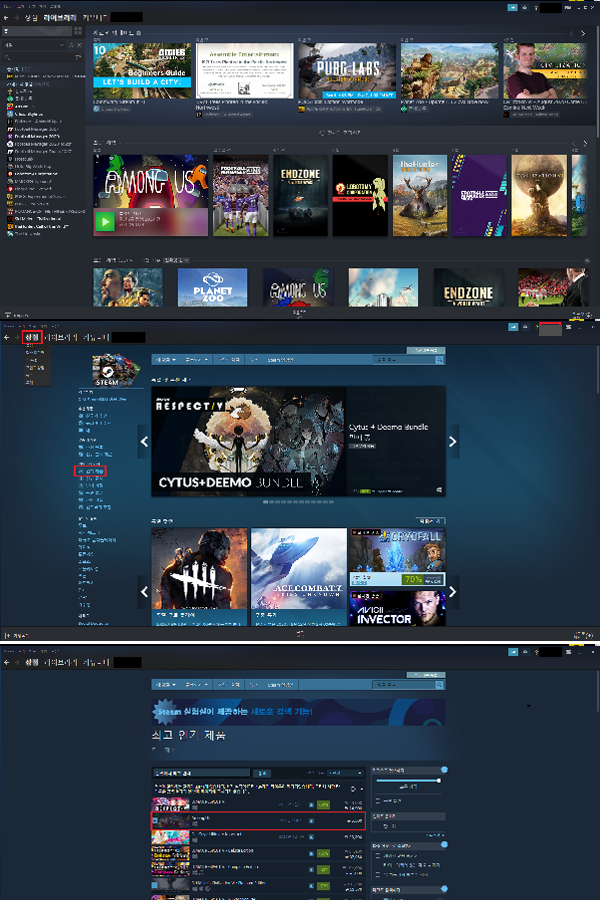The image size is (600, 900).
Task: Open the second dropdown in Store navigation bar
Action: (x=196, y=360)
